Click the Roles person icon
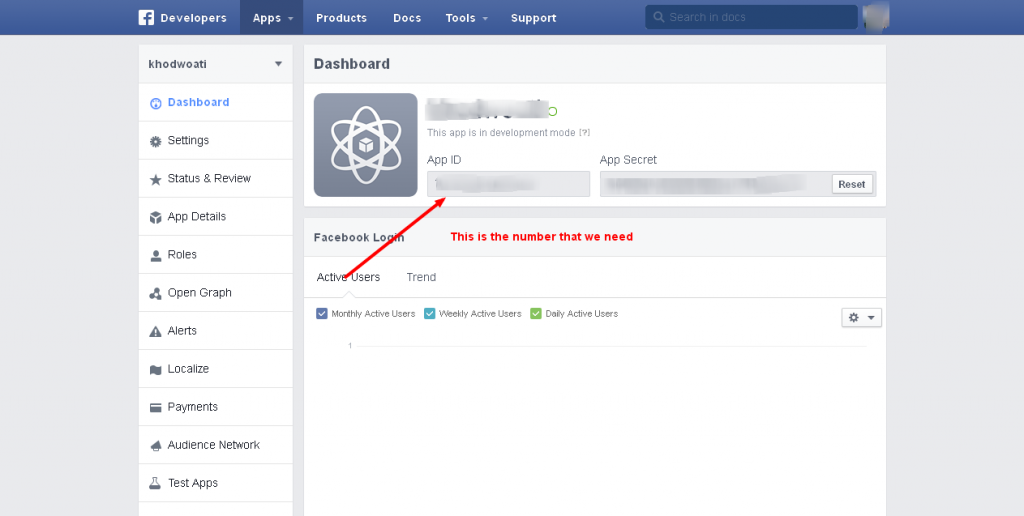Viewport: 1024px width, 516px height. click(155, 255)
